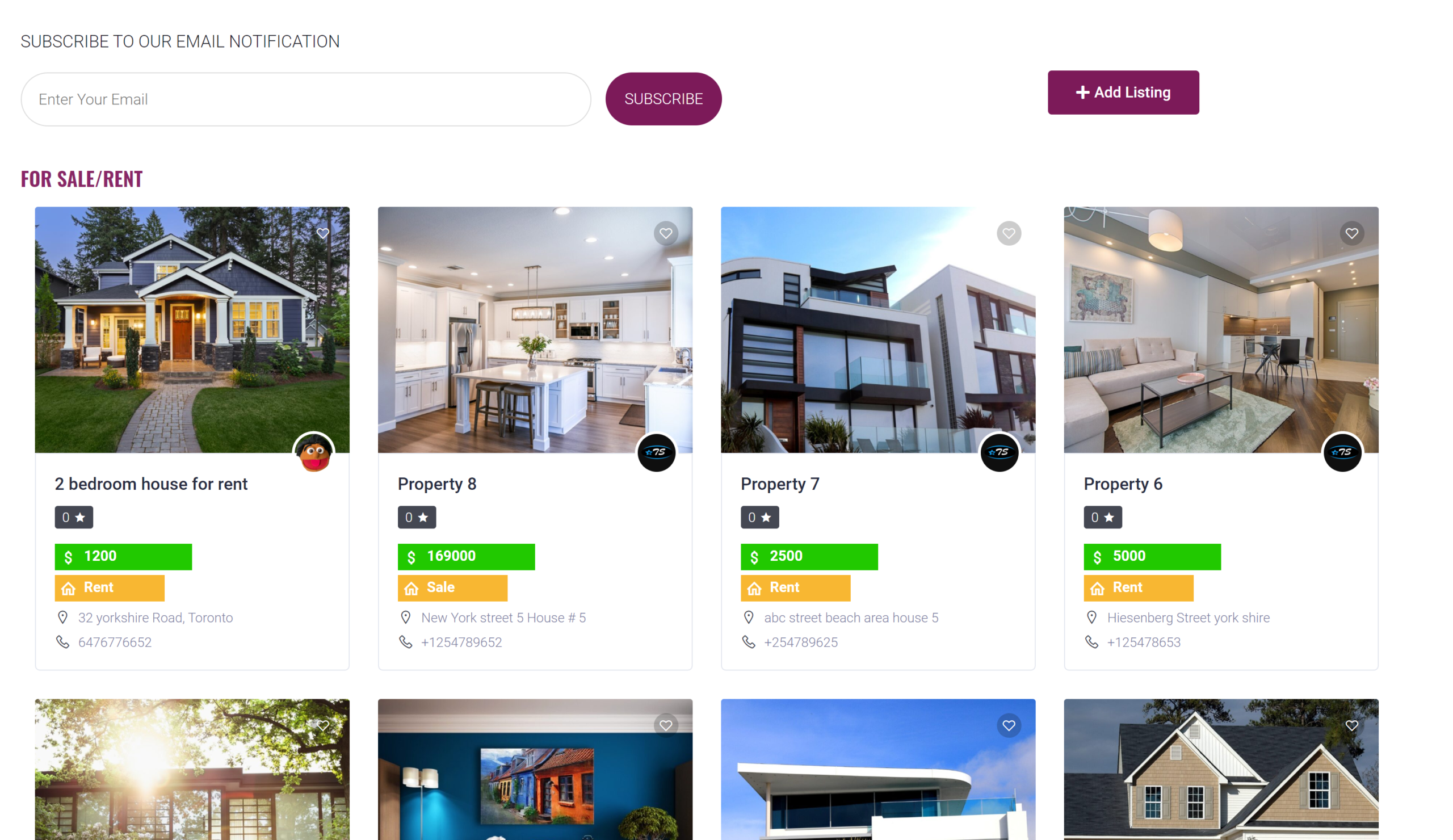This screenshot has width=1453, height=840.
Task: Open Property 6 living room photo
Action: (x=1221, y=330)
